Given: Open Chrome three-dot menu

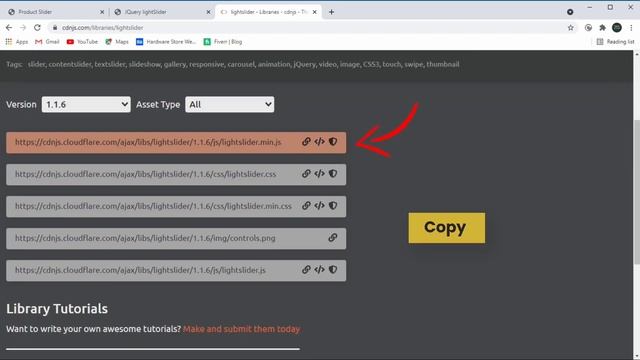Looking at the screenshot, I should (631, 28).
